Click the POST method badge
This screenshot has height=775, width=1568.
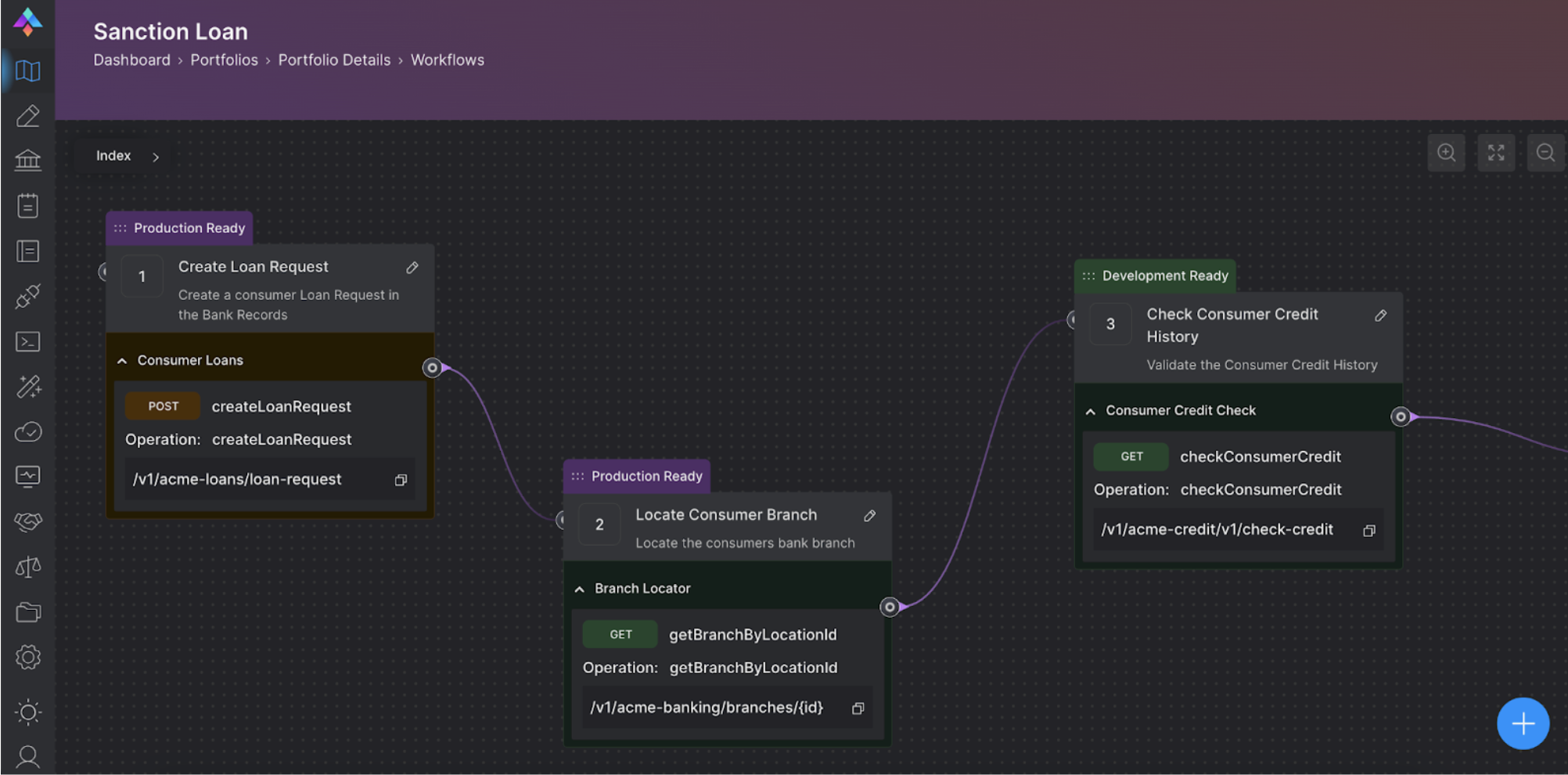click(x=163, y=406)
